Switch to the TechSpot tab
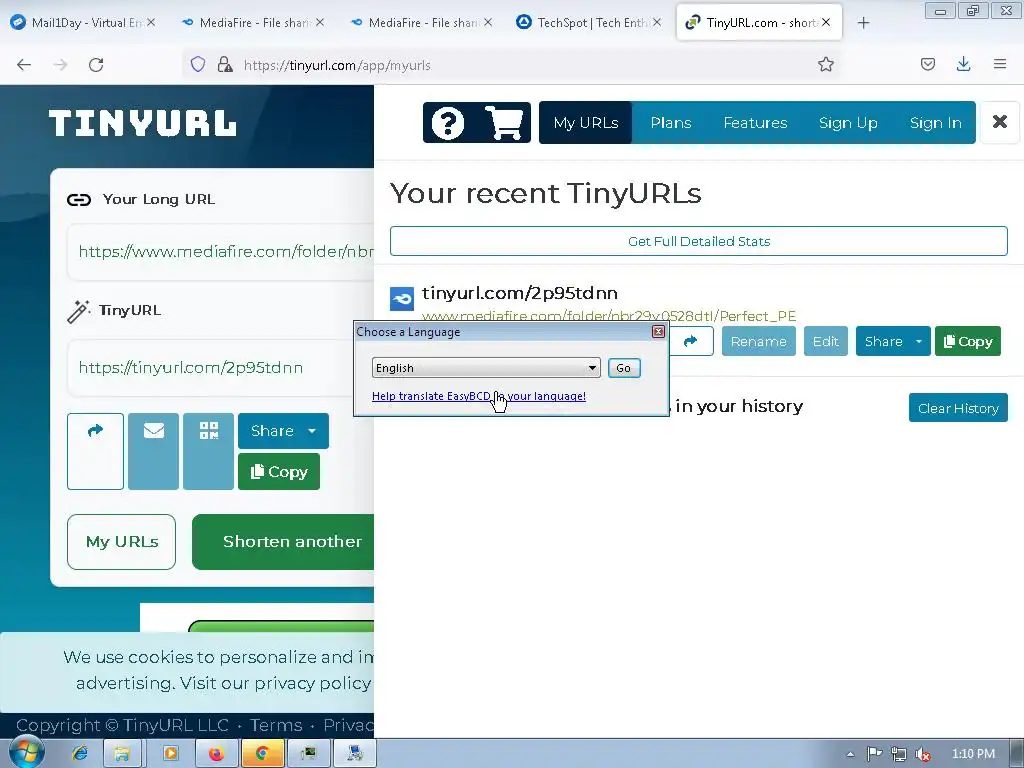 click(x=588, y=23)
